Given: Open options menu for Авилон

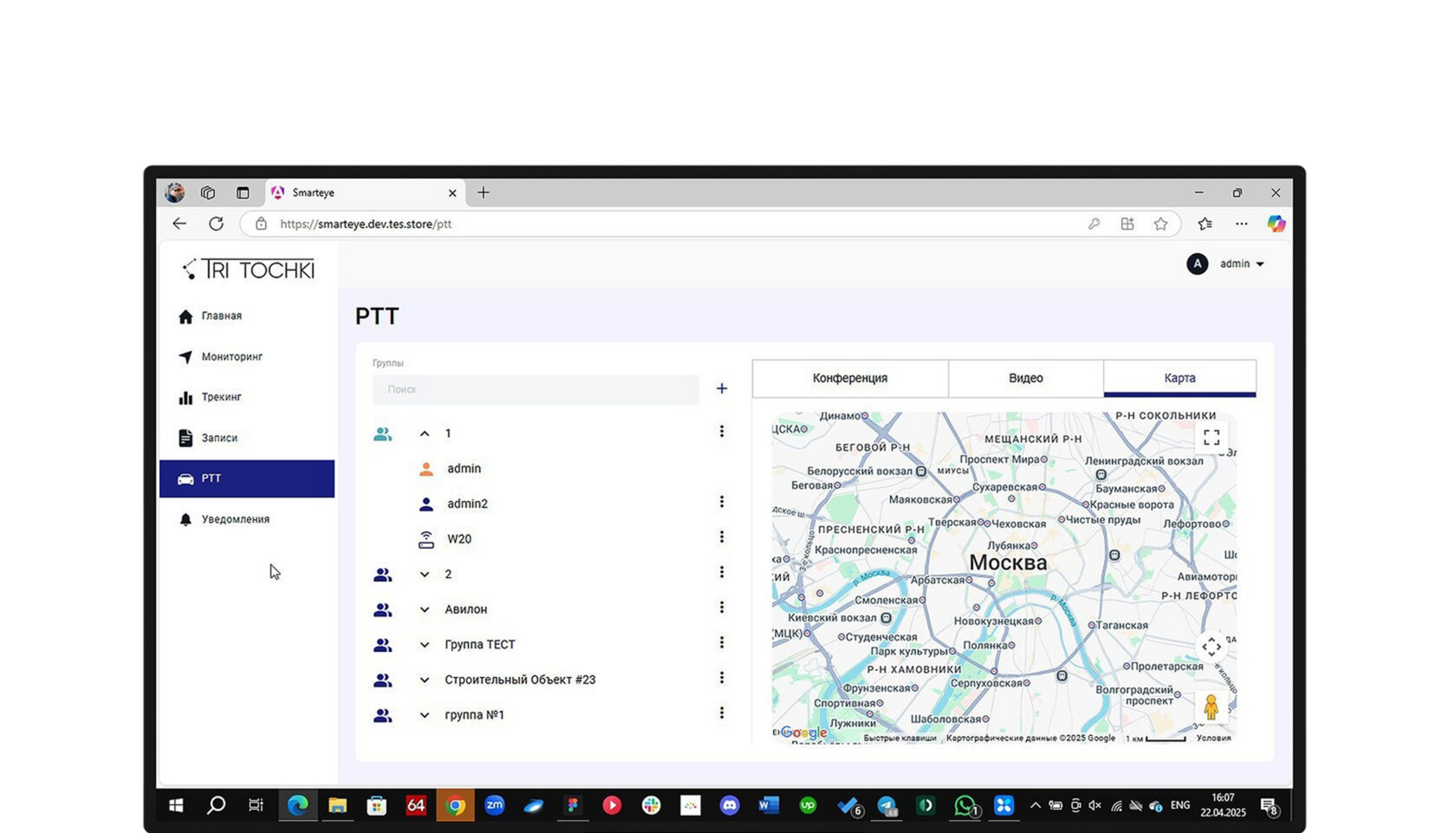Looking at the screenshot, I should [x=721, y=608].
